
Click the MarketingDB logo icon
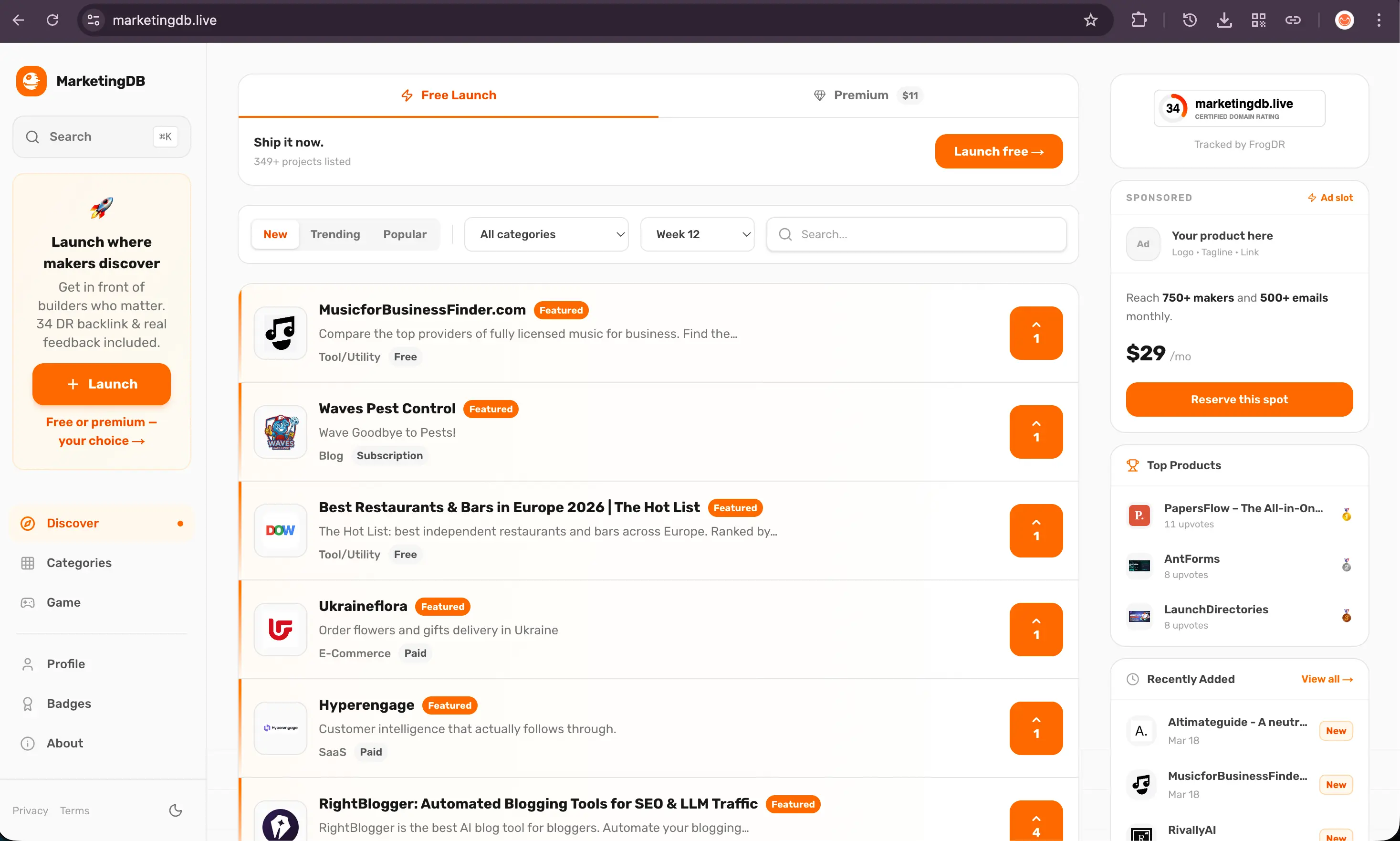coord(31,81)
